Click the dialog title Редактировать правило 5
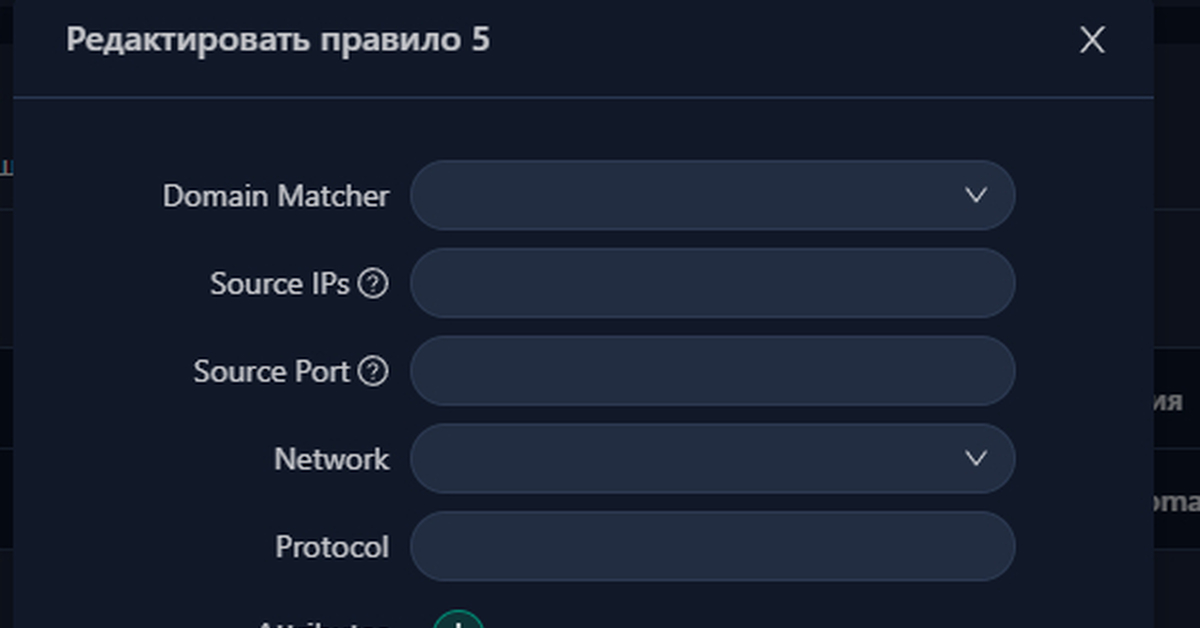1200x628 pixels. pyautogui.click(x=277, y=40)
